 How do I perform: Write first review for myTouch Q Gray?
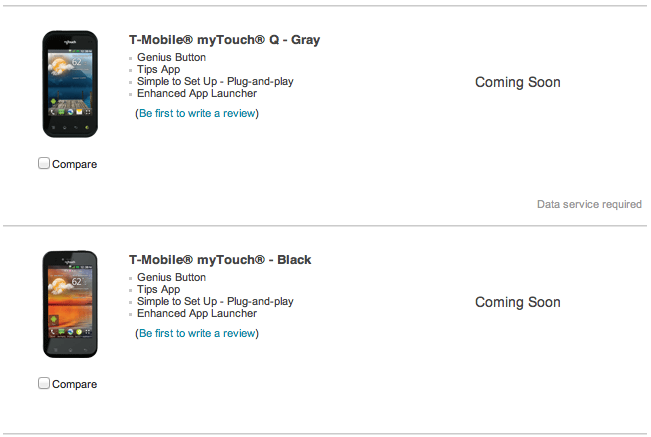pos(197,113)
